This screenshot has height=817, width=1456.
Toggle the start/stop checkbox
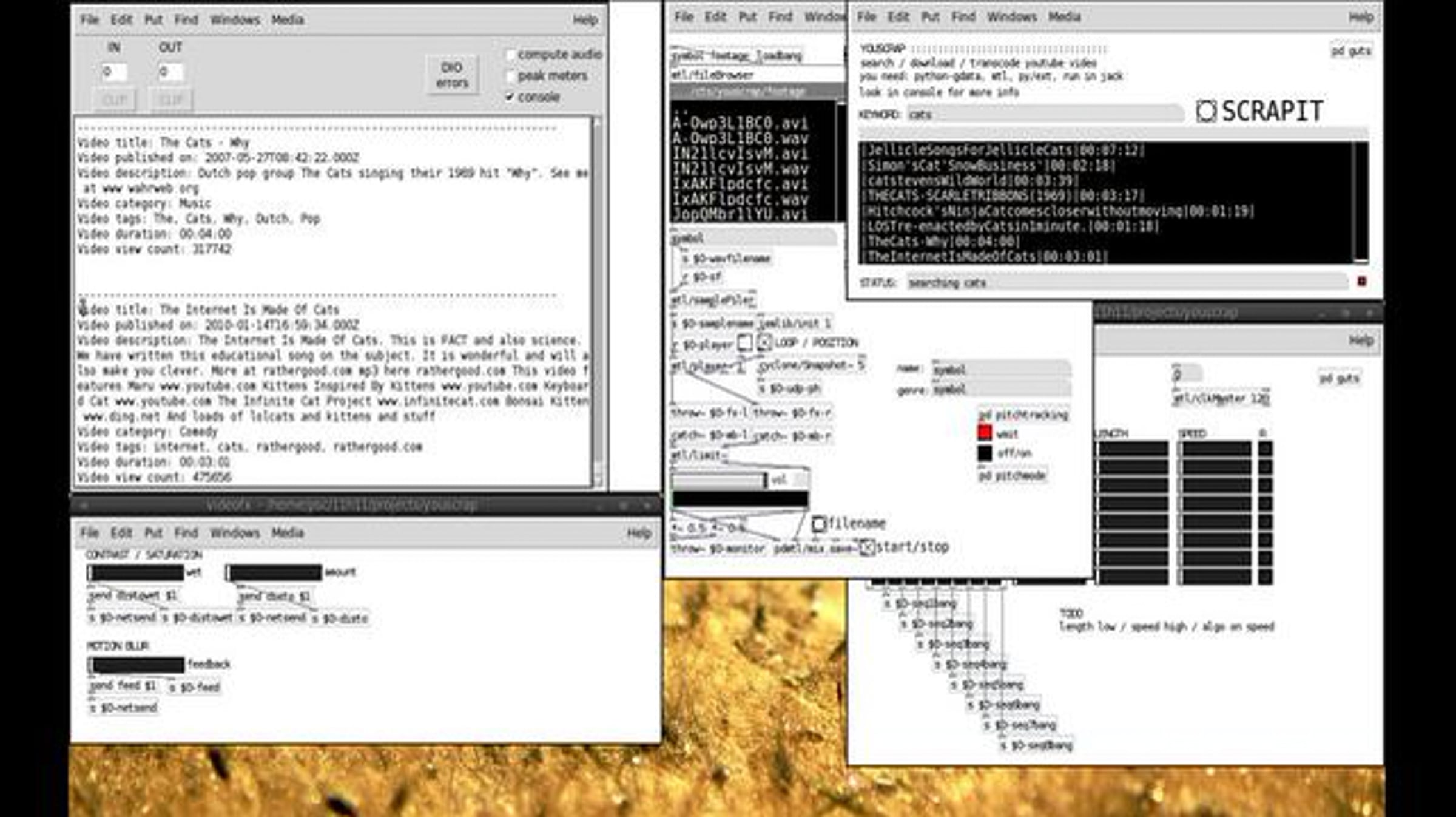click(867, 547)
